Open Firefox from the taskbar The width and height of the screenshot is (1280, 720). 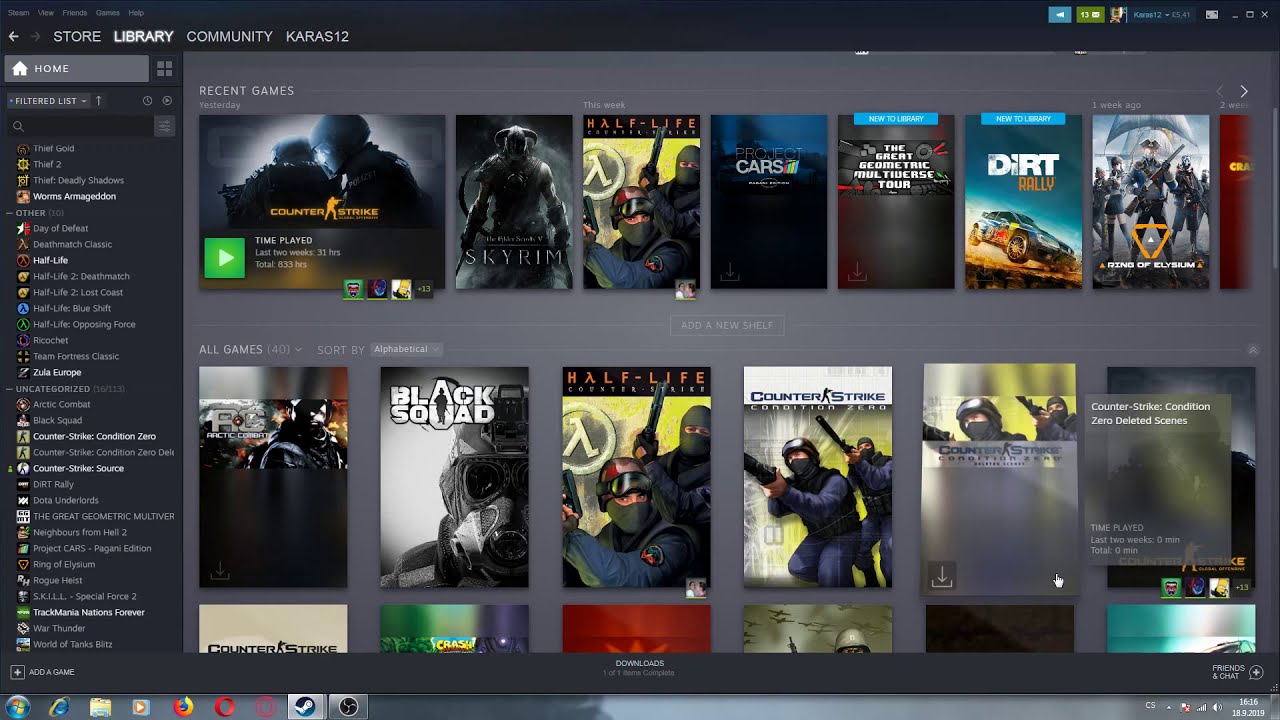click(183, 707)
